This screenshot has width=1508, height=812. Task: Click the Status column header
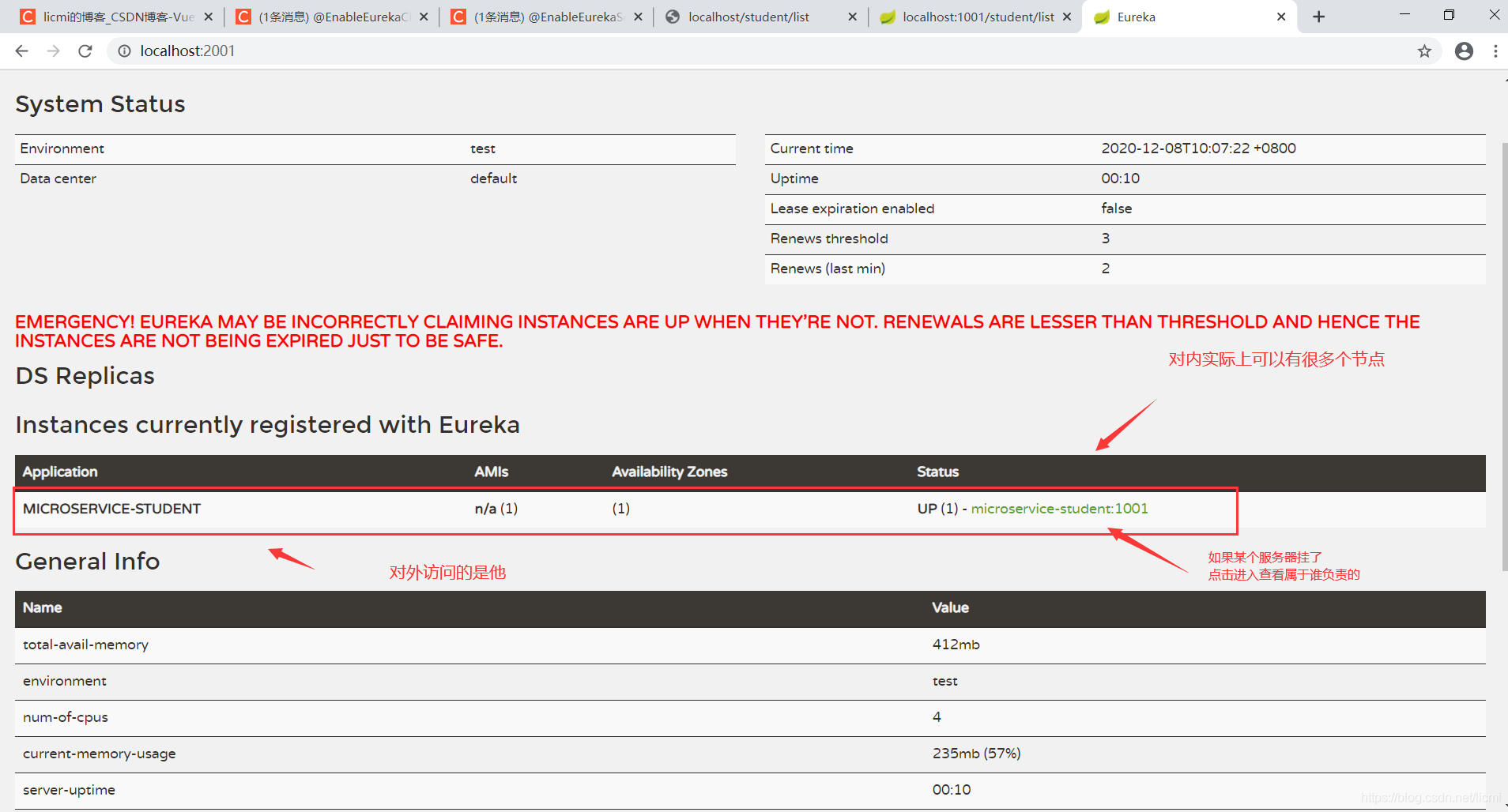pyautogui.click(x=937, y=472)
